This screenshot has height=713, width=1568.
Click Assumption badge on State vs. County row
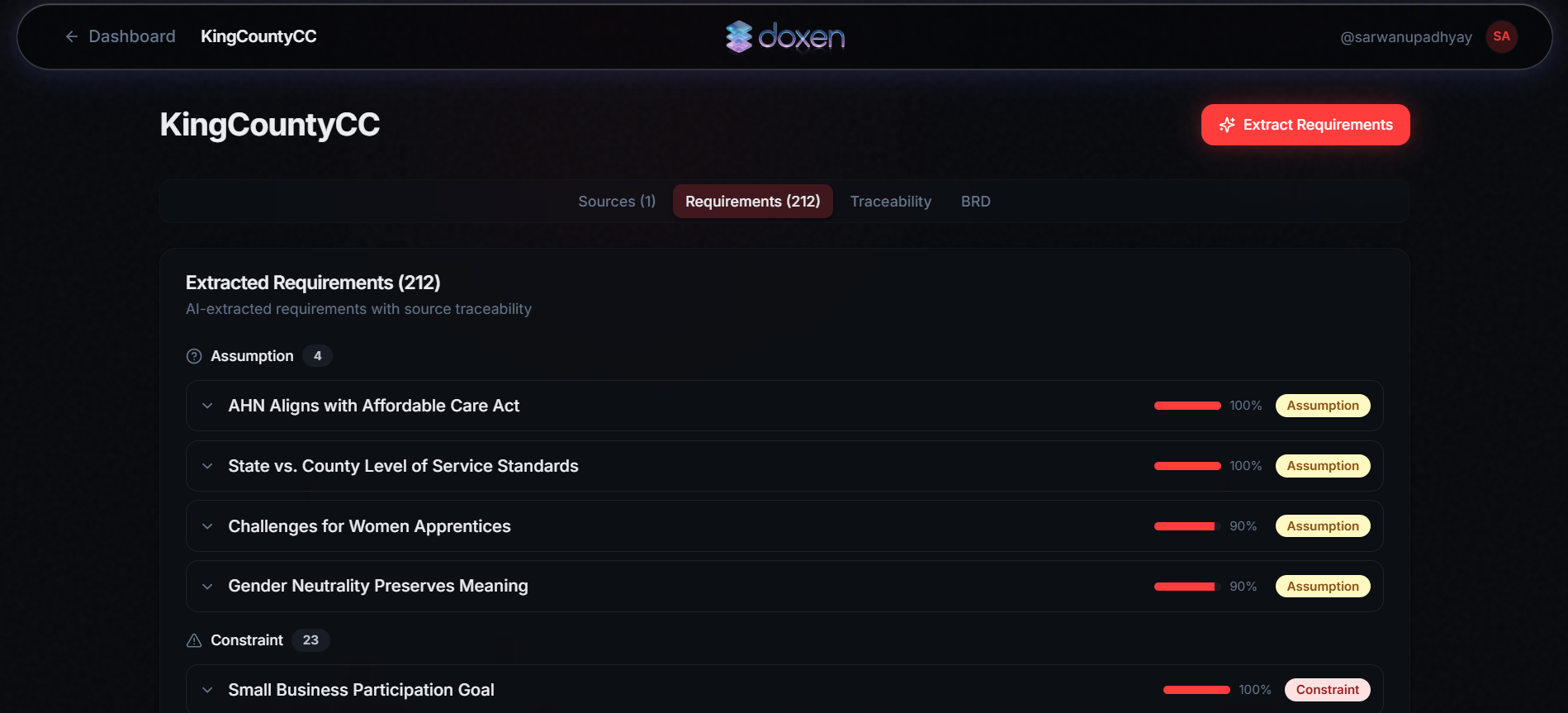click(1323, 466)
